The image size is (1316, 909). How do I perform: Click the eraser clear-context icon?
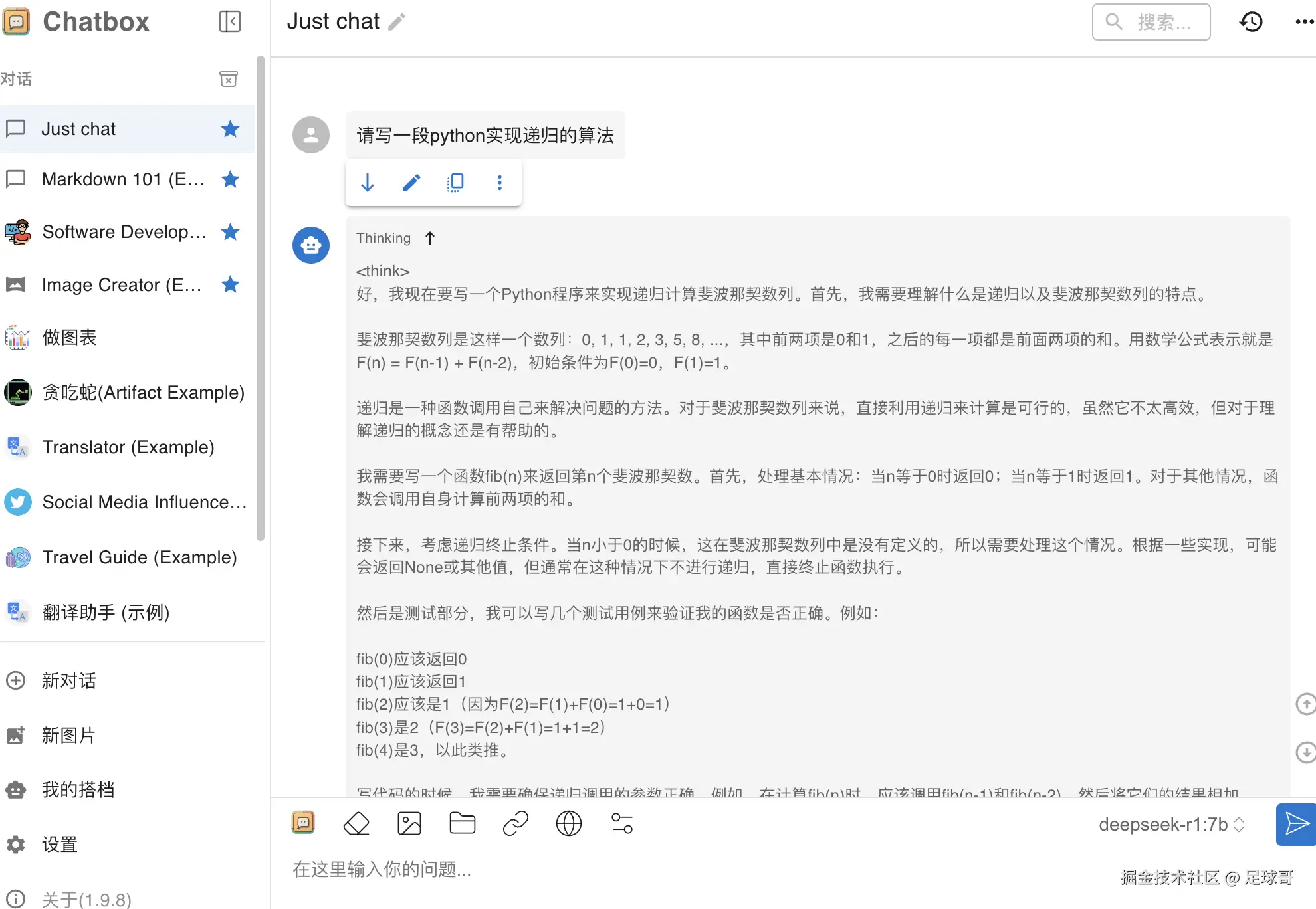[356, 824]
